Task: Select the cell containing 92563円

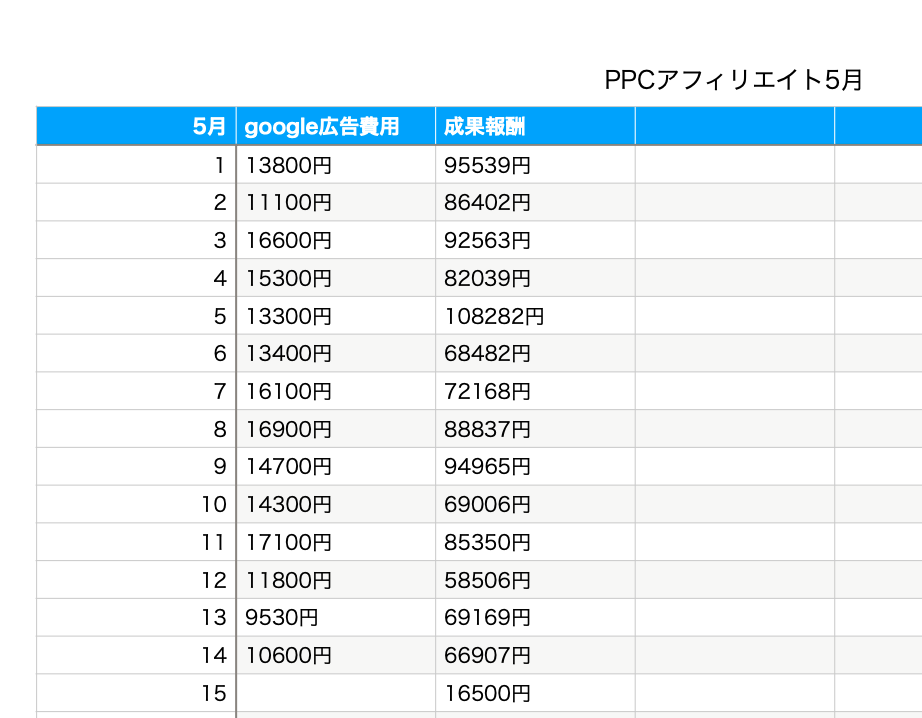Action: (535, 241)
